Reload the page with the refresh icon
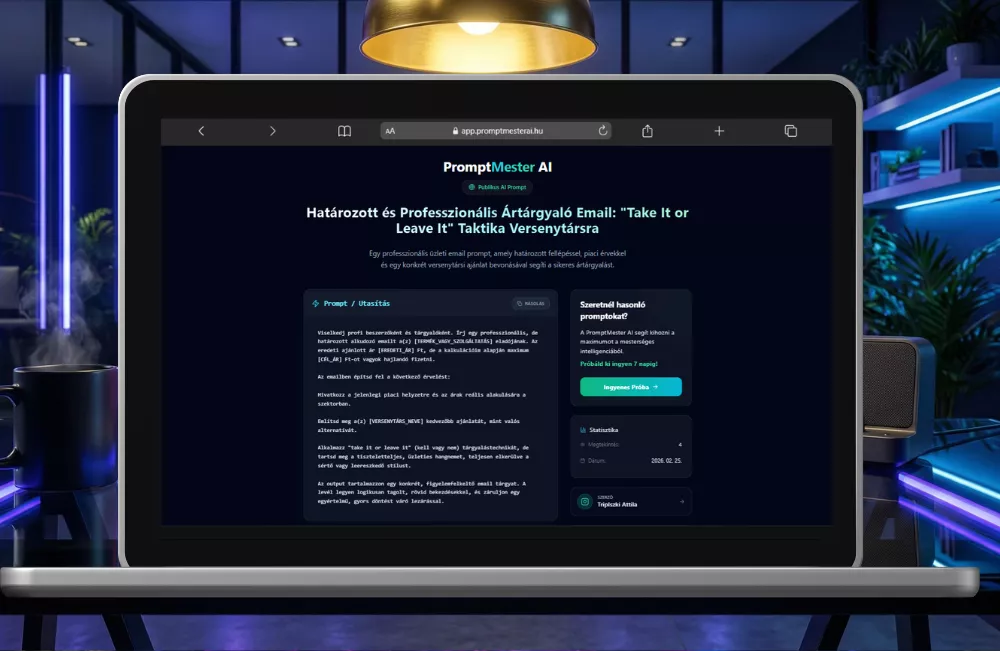Viewport: 1000px width, 651px height. 603,130
